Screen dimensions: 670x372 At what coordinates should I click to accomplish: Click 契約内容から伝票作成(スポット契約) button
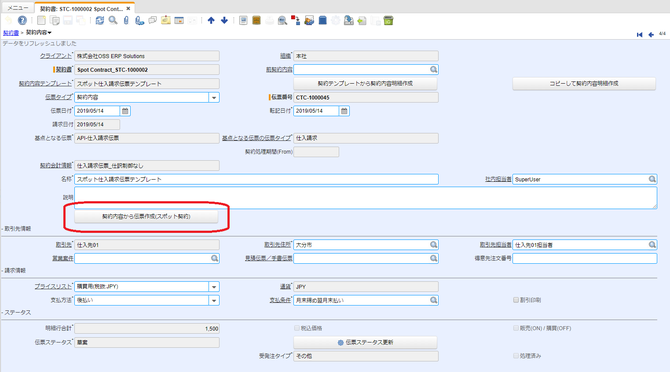tap(146, 217)
